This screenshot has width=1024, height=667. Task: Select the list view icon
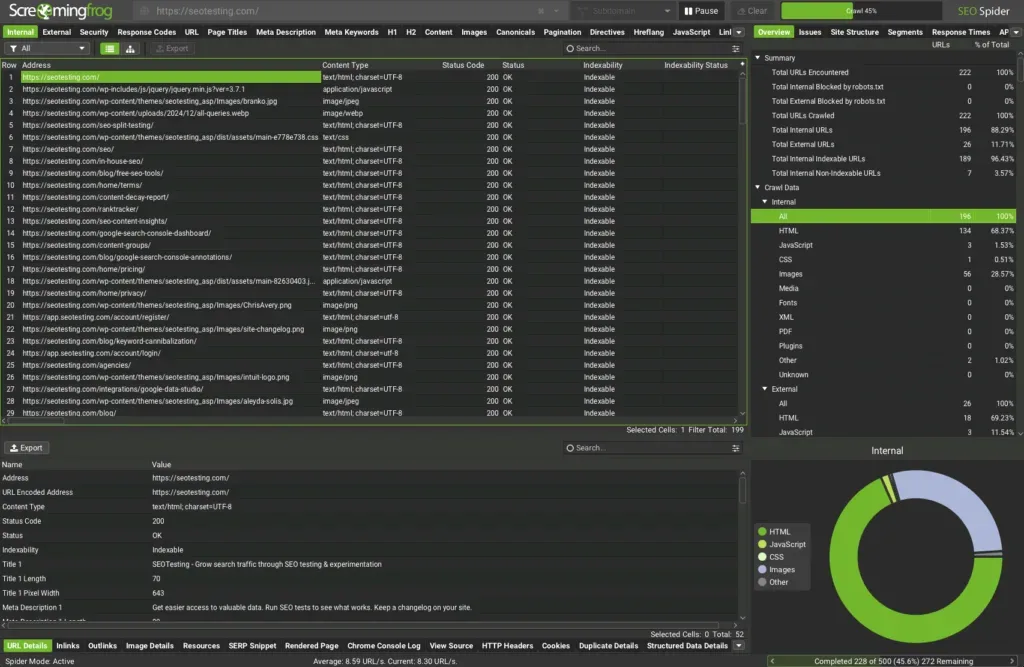108,48
